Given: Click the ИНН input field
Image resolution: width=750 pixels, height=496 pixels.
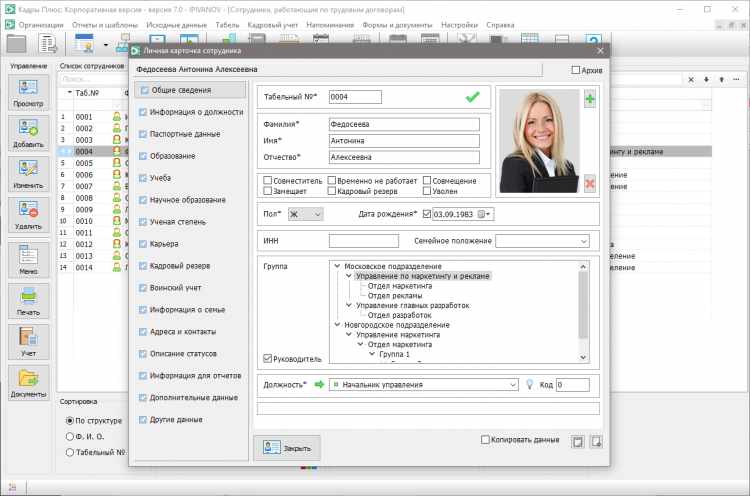Looking at the screenshot, I should point(363,241).
